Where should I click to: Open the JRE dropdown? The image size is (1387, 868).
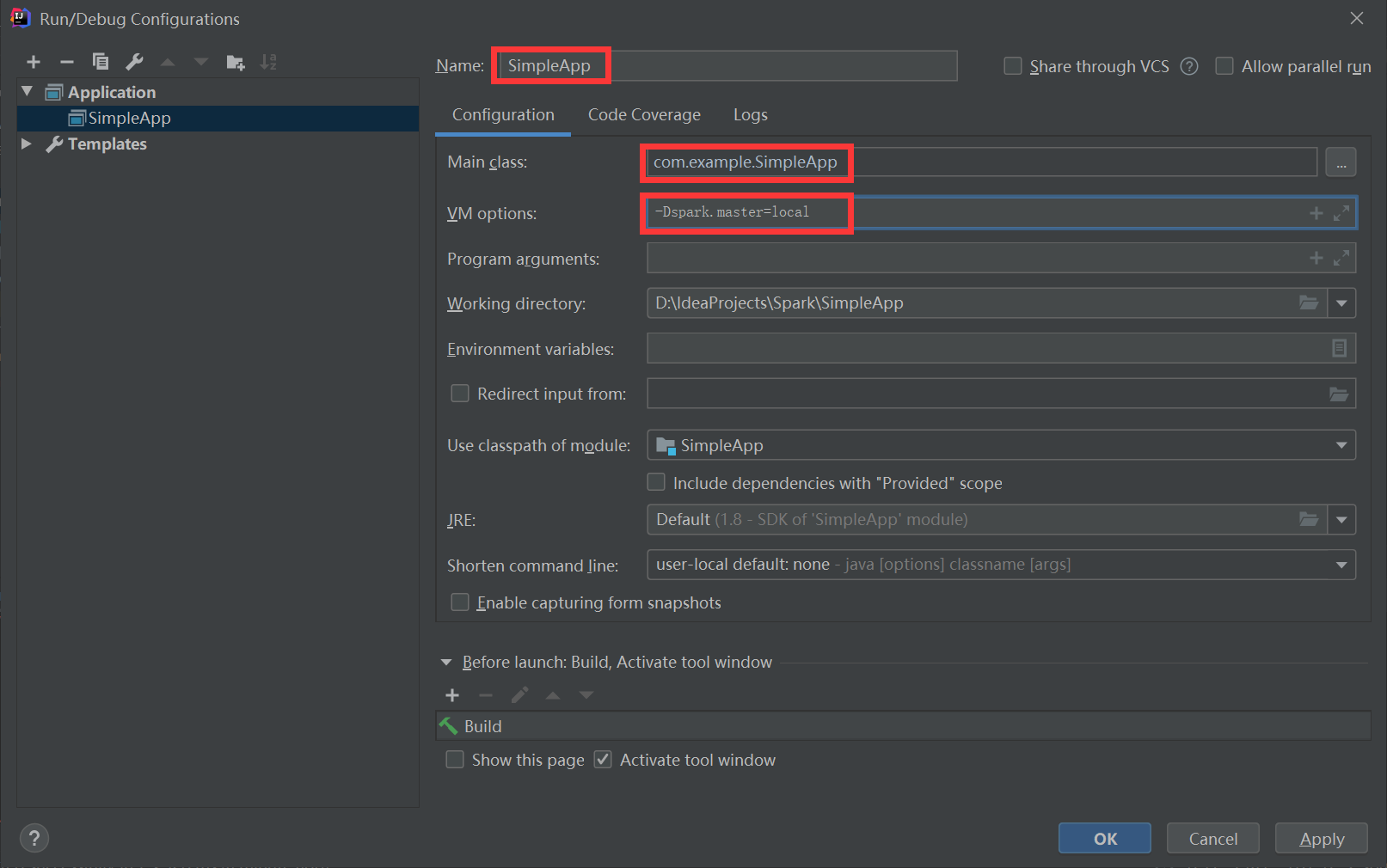tap(1341, 519)
